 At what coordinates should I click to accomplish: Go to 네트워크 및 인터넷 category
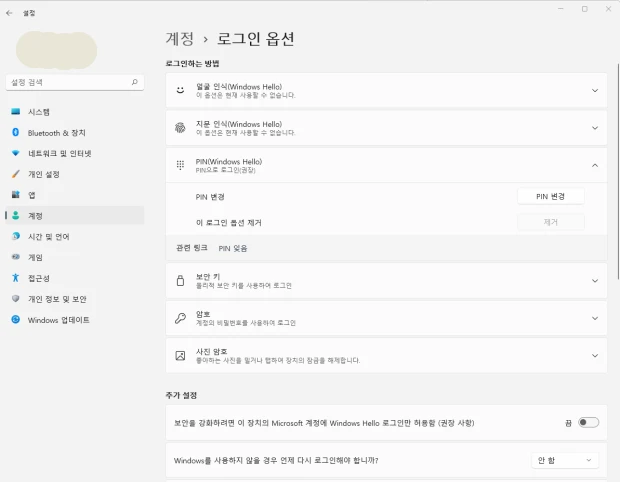(x=75, y=153)
